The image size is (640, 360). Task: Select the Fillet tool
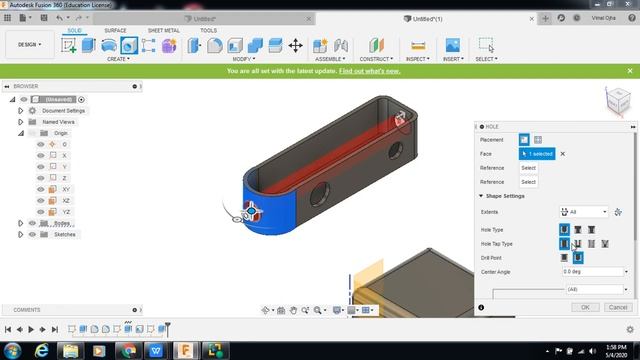pyautogui.click(x=215, y=45)
